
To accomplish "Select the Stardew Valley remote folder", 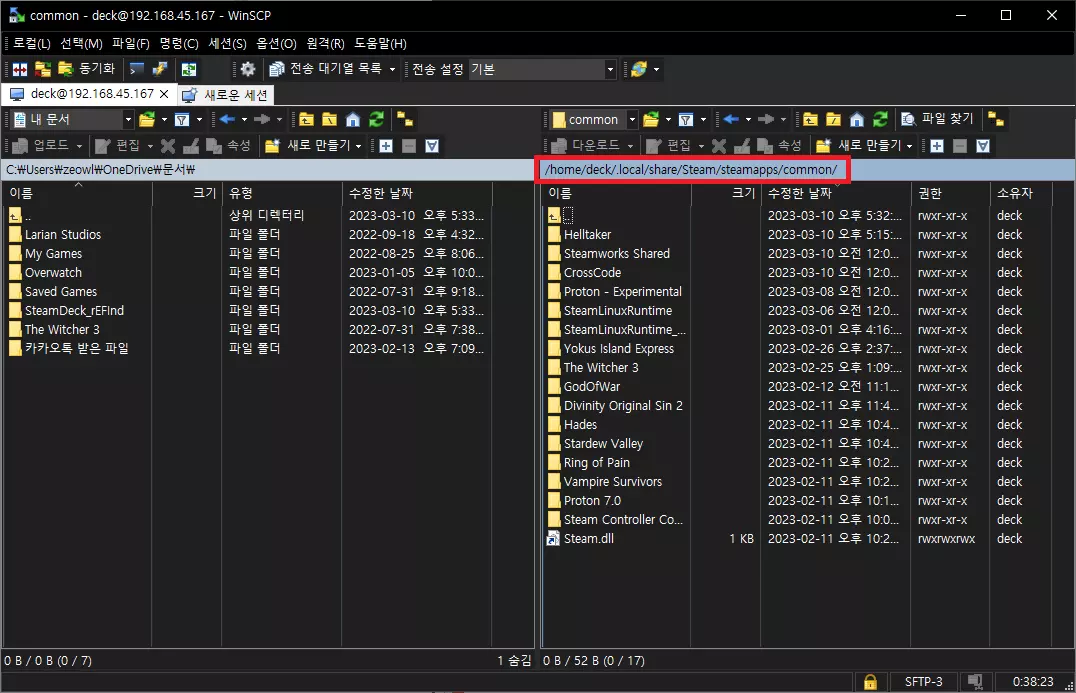I will tap(603, 444).
